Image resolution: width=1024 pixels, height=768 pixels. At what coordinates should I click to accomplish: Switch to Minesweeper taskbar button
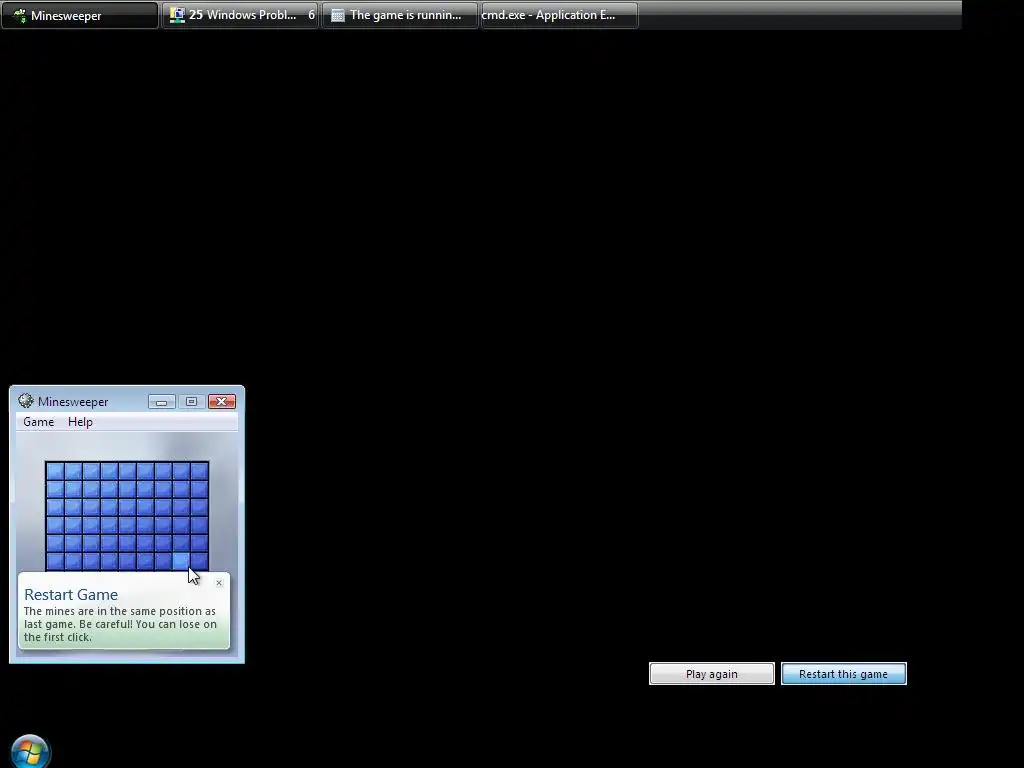point(80,15)
